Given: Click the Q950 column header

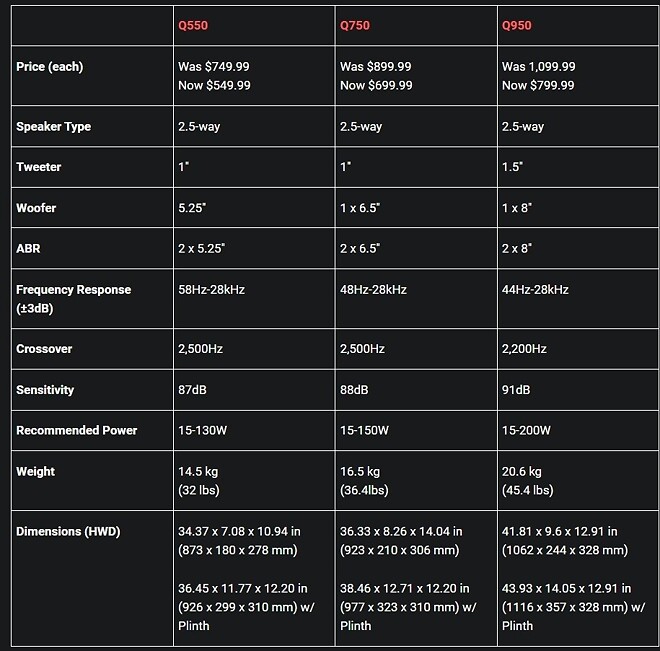Looking at the screenshot, I should (516, 25).
